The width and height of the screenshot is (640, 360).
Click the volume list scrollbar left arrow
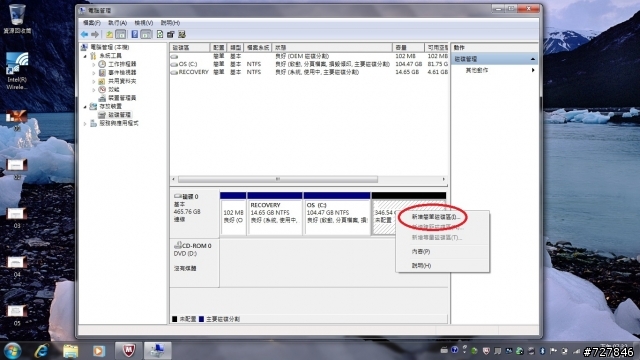tap(174, 179)
